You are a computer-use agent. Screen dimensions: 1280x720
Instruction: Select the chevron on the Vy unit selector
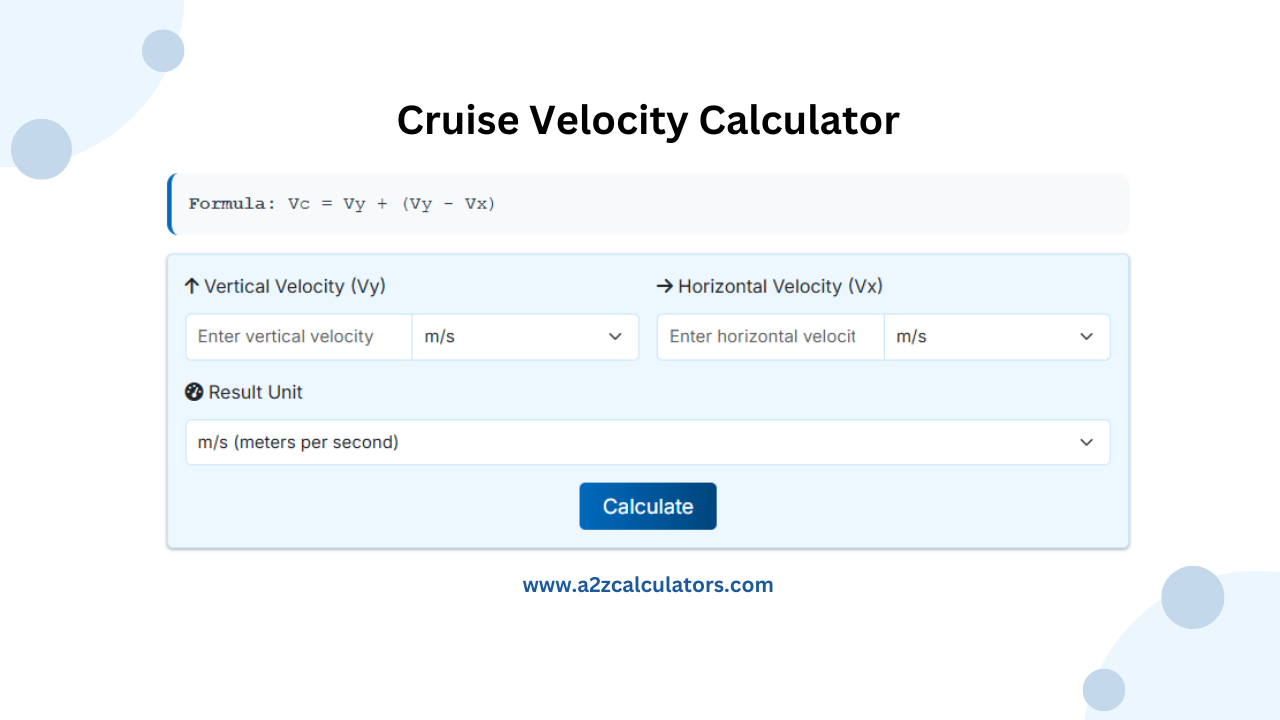point(615,337)
